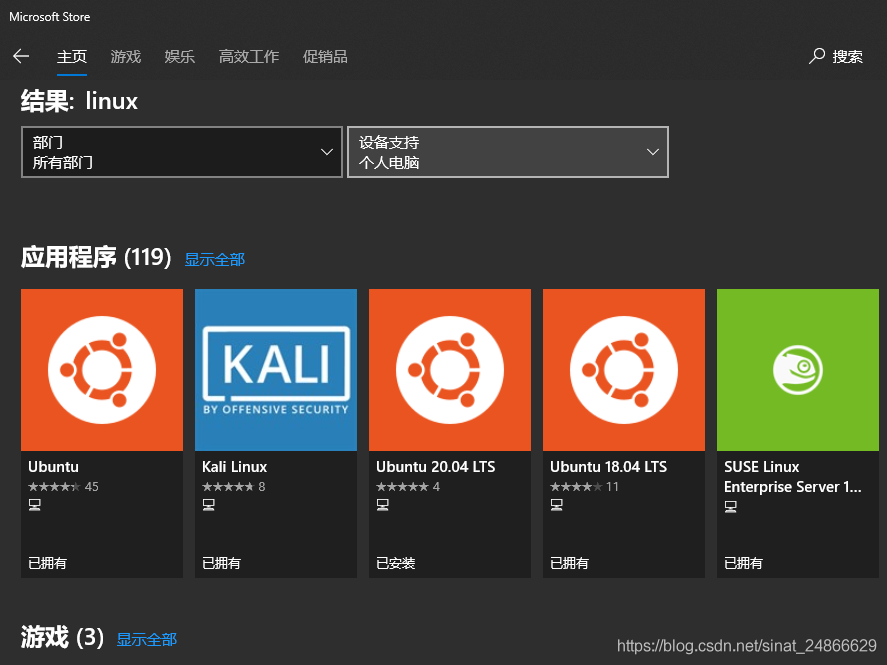Open the Kali Linux tile image
The height and width of the screenshot is (665, 887).
pyautogui.click(x=276, y=370)
